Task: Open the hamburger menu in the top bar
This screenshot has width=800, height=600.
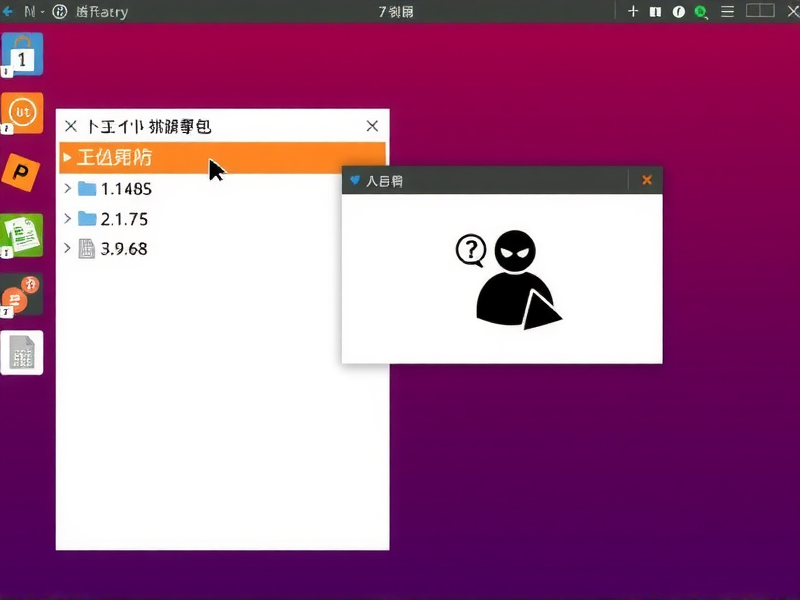Action: tap(727, 12)
